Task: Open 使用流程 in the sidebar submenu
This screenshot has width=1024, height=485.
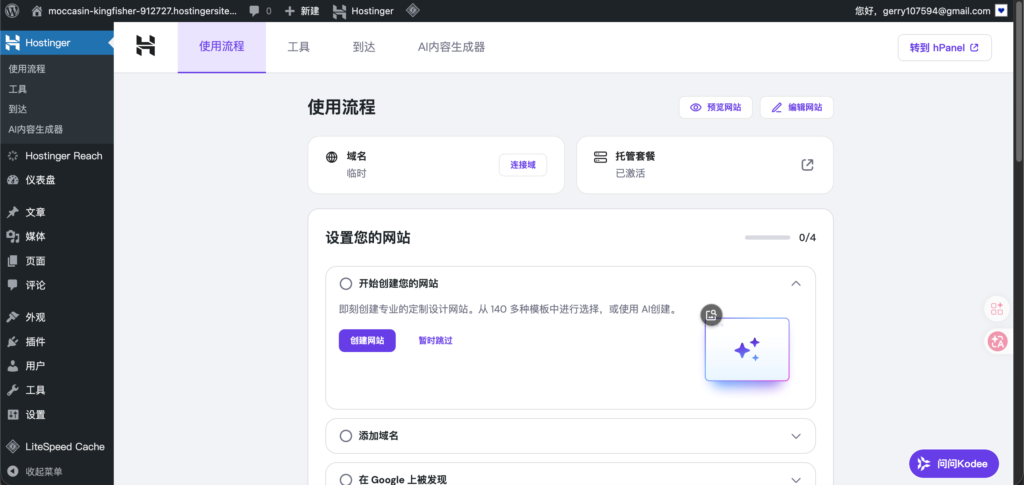Action: click(x=27, y=69)
